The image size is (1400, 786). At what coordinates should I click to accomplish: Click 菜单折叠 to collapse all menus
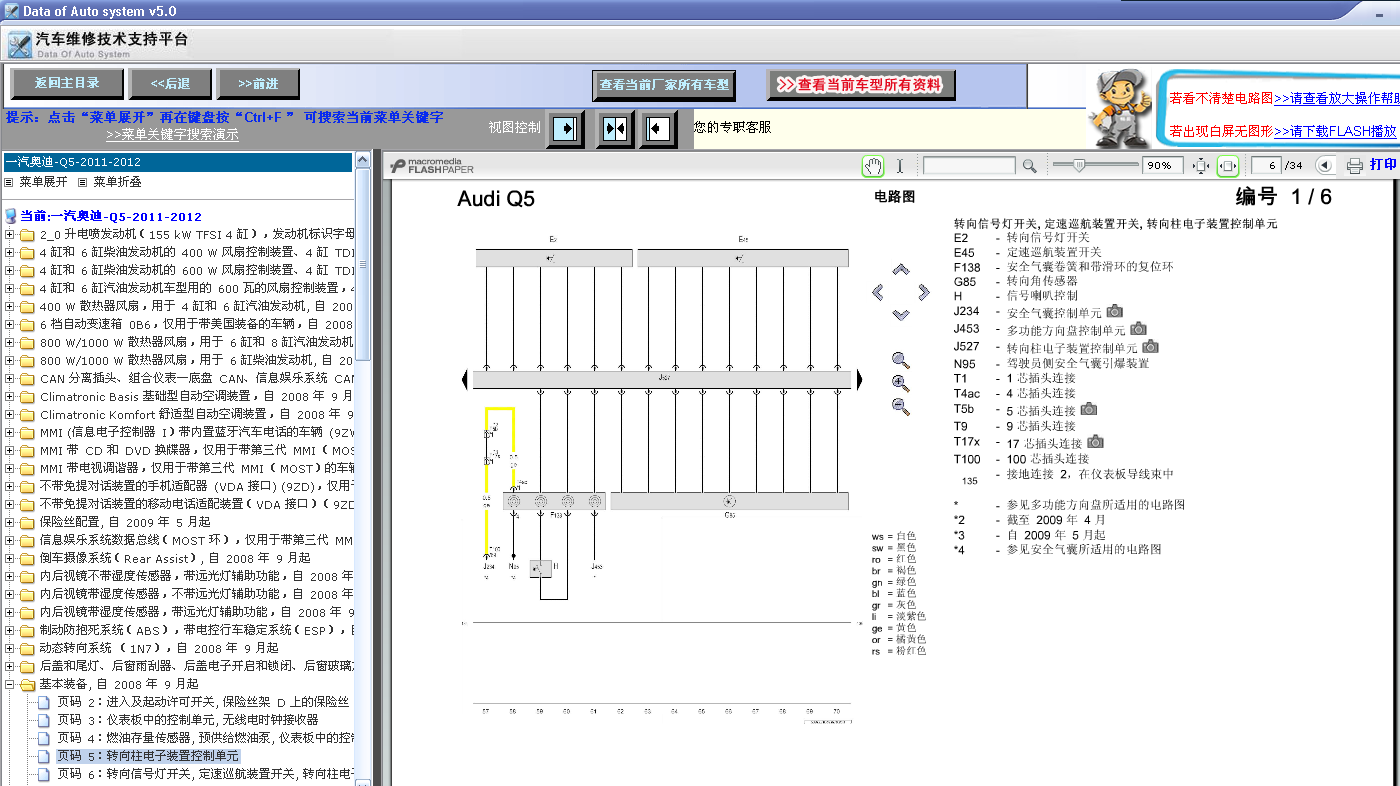[117, 182]
